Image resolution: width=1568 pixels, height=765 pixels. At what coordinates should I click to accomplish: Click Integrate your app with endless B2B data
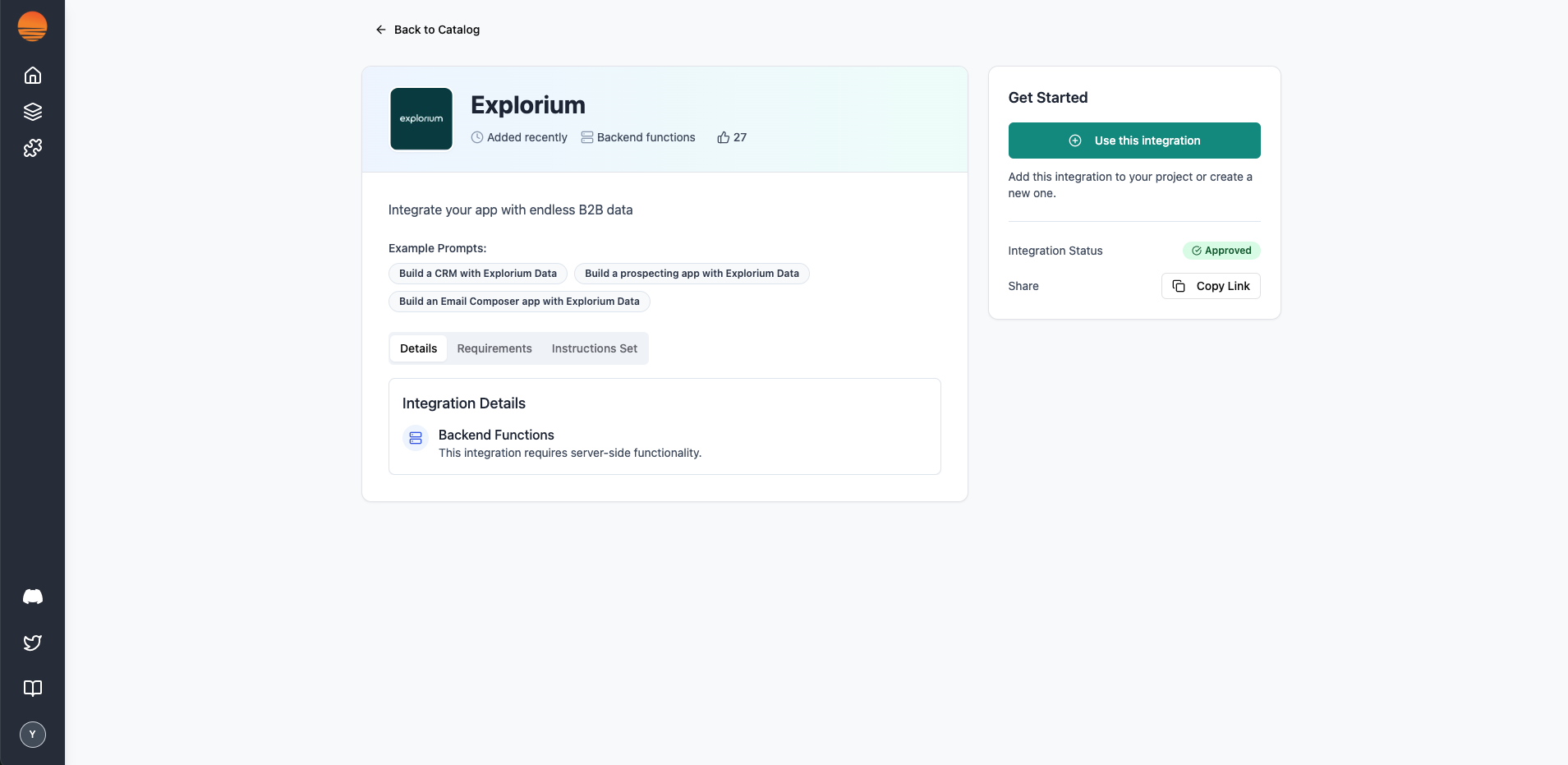pos(511,210)
